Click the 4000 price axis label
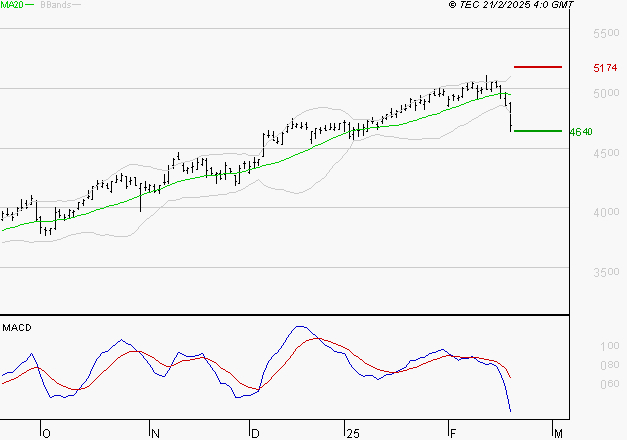Image resolution: width=627 pixels, height=440 pixels. click(606, 212)
